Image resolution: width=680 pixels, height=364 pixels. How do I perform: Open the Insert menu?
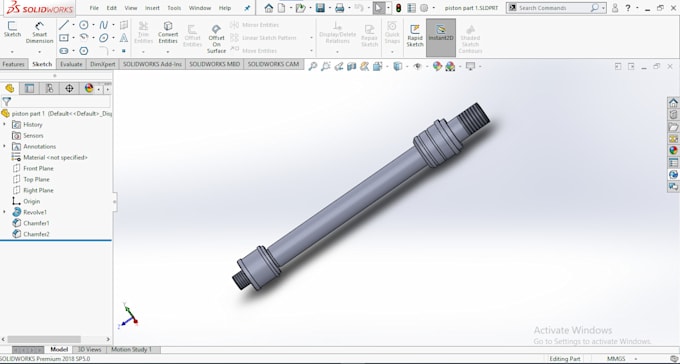(x=152, y=8)
